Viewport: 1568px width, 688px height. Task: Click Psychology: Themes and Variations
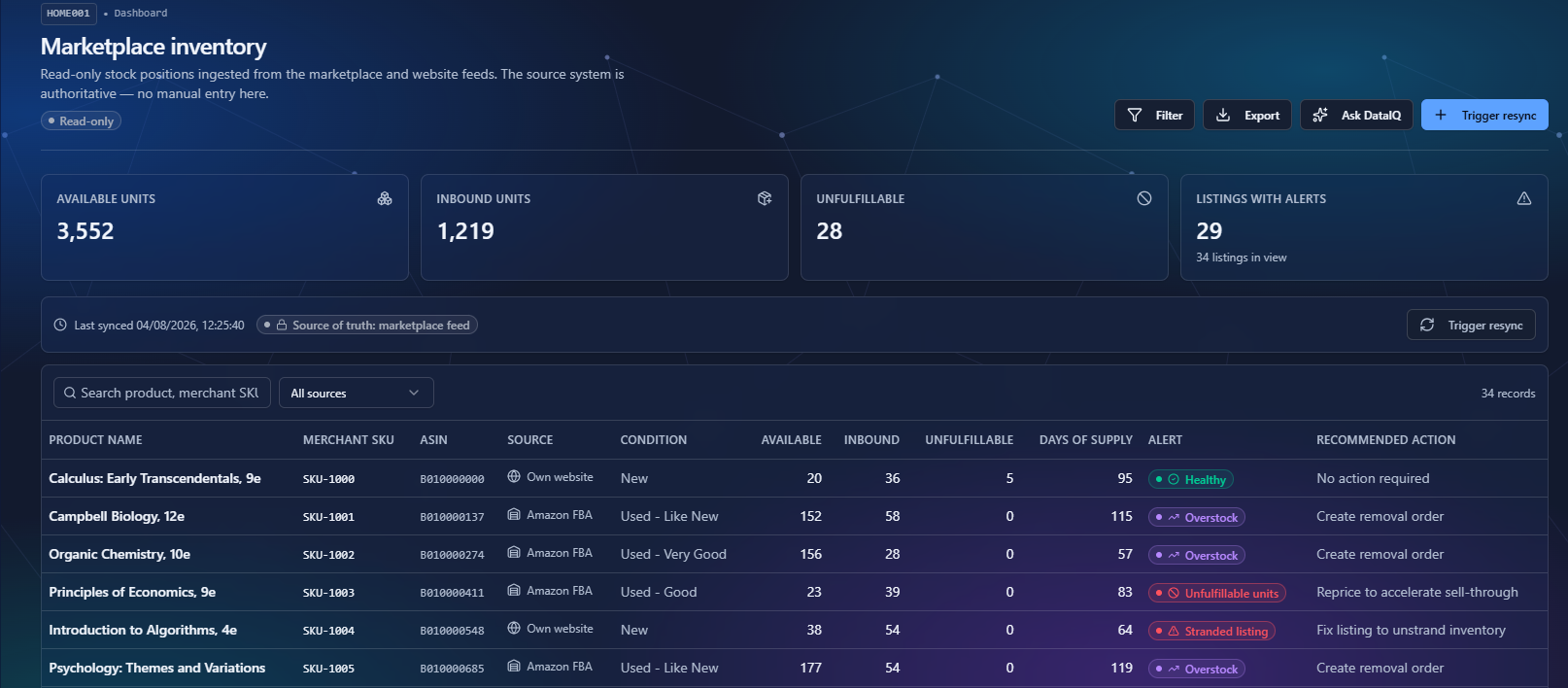[156, 668]
